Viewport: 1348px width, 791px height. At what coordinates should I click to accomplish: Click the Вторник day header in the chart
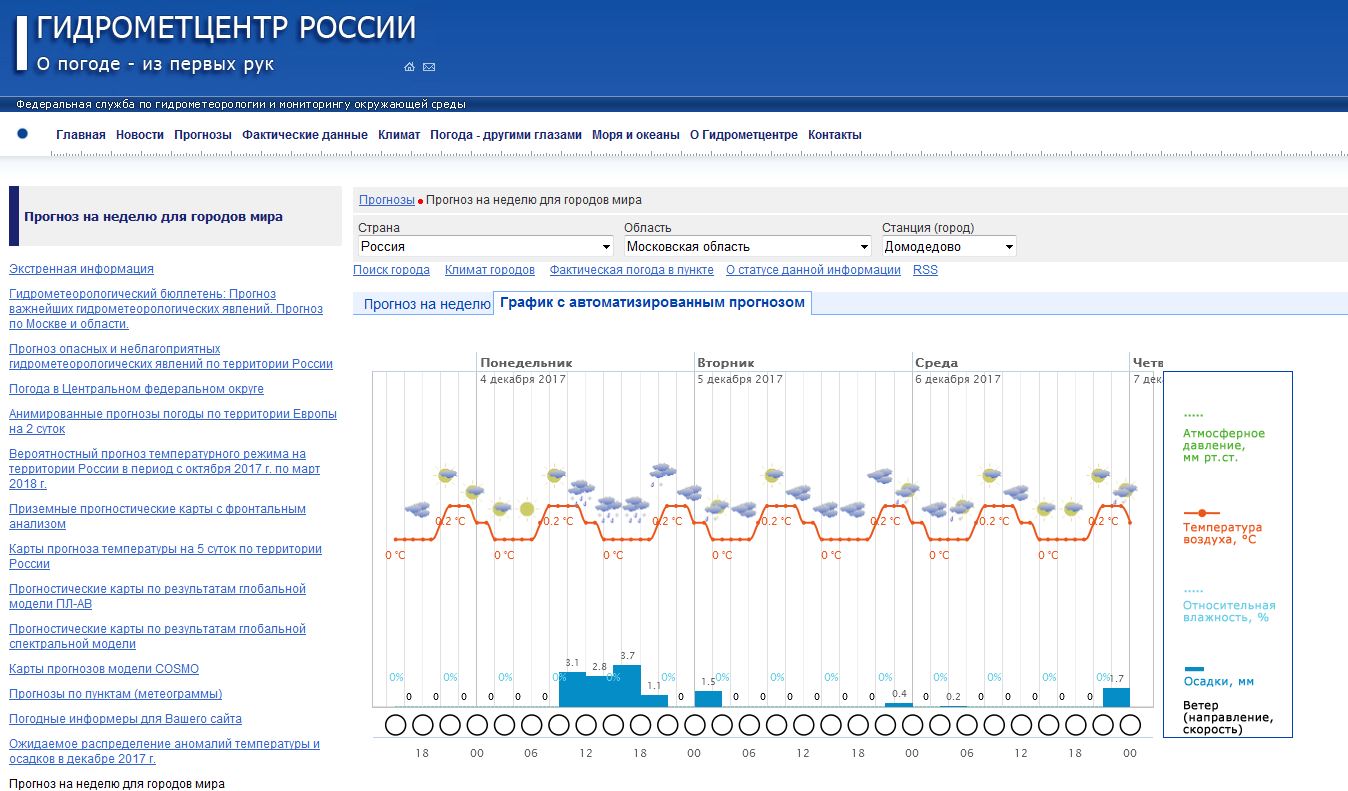(x=725, y=363)
